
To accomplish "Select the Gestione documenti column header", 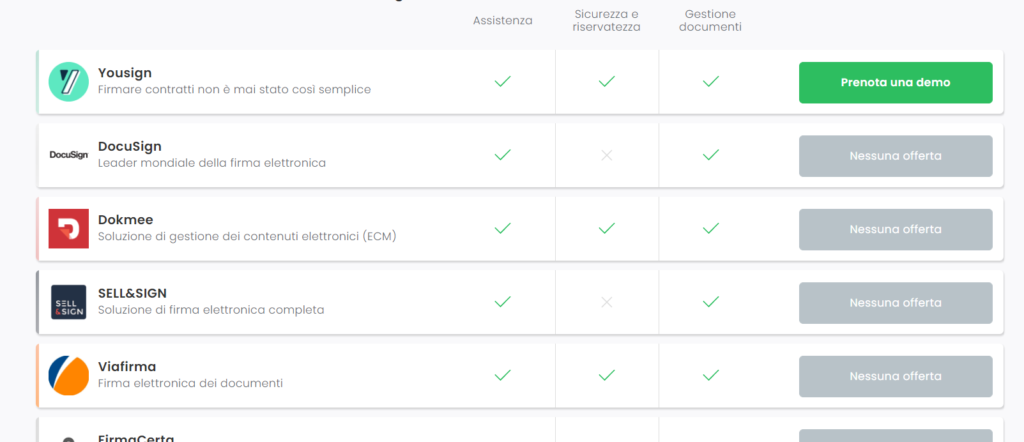I will [x=710, y=20].
